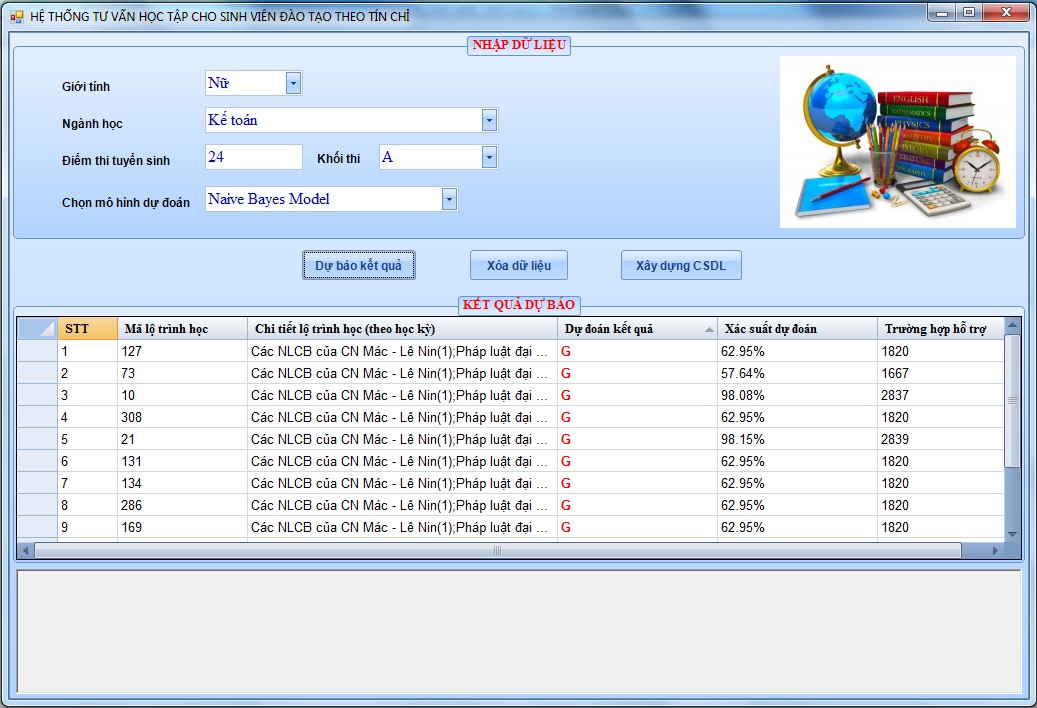Click the globe and books image
The width and height of the screenshot is (1037, 708).
point(897,142)
